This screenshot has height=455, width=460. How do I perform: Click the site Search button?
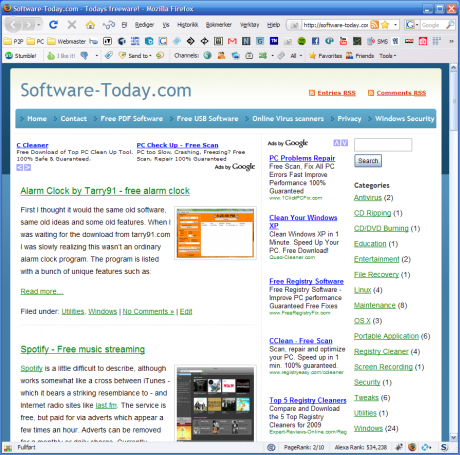tap(368, 161)
